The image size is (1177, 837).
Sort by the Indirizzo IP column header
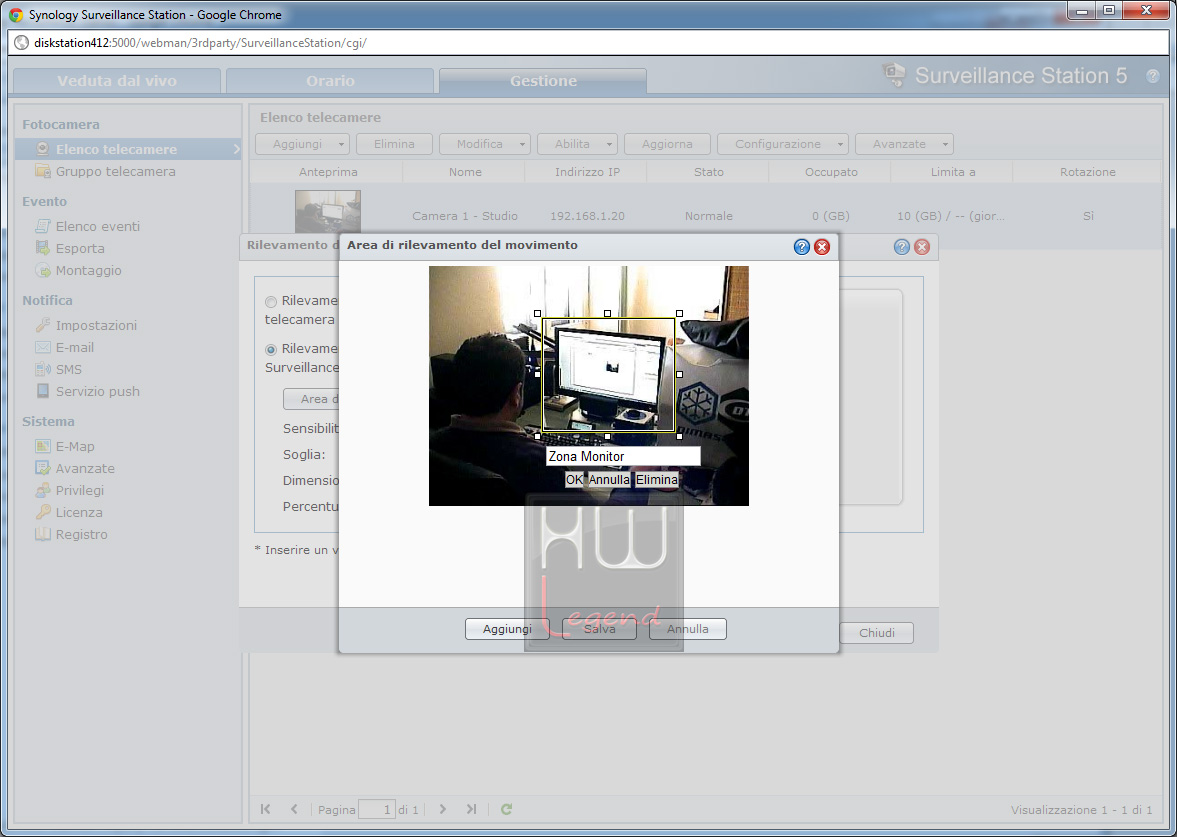coord(587,172)
